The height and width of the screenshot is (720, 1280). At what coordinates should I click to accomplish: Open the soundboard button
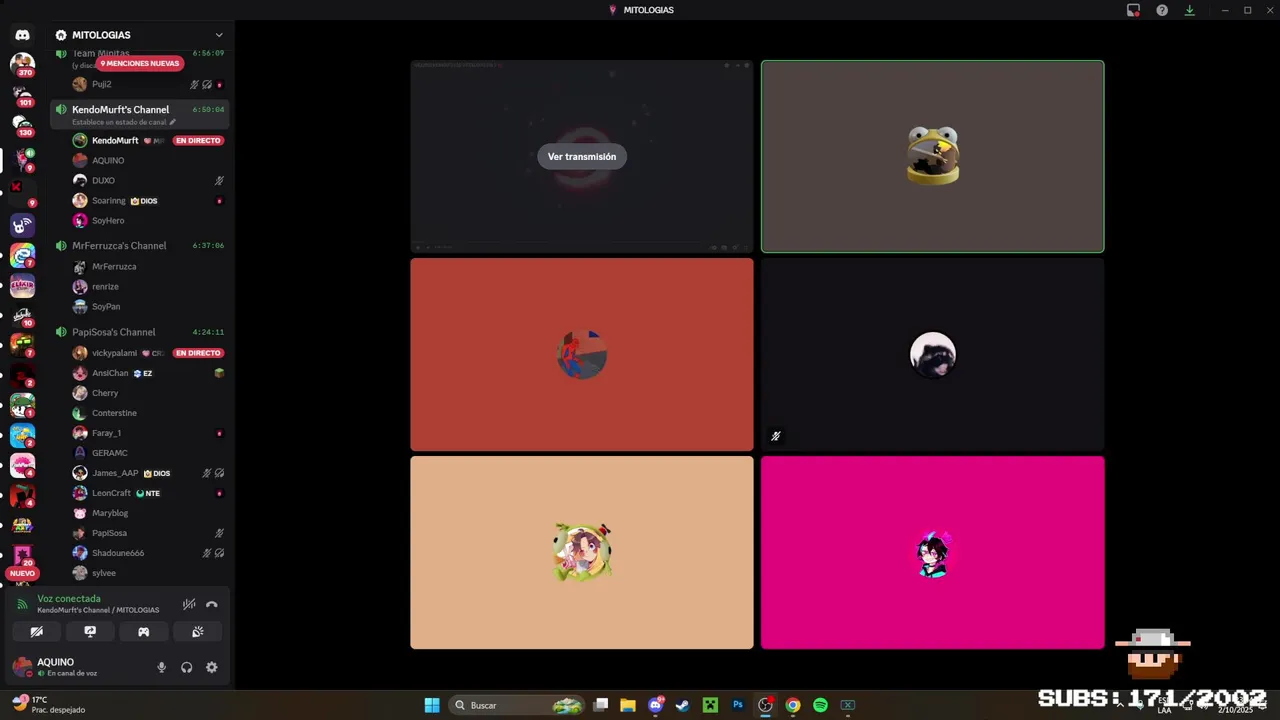pos(197,632)
